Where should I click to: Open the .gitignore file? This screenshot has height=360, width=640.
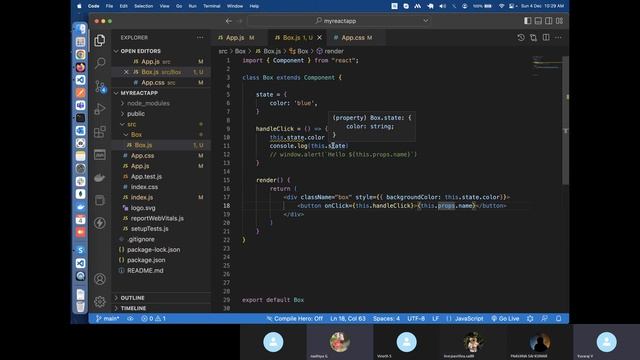point(162,239)
